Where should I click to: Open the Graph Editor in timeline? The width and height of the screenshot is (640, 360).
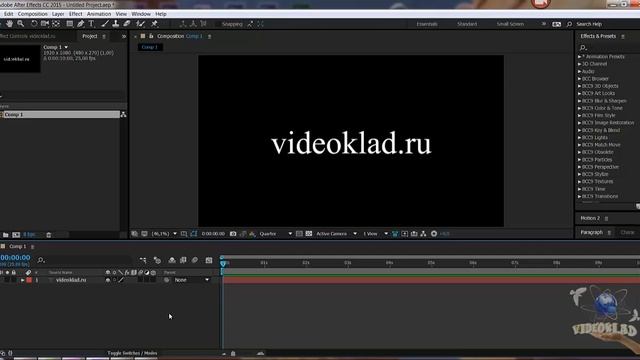coord(209,260)
